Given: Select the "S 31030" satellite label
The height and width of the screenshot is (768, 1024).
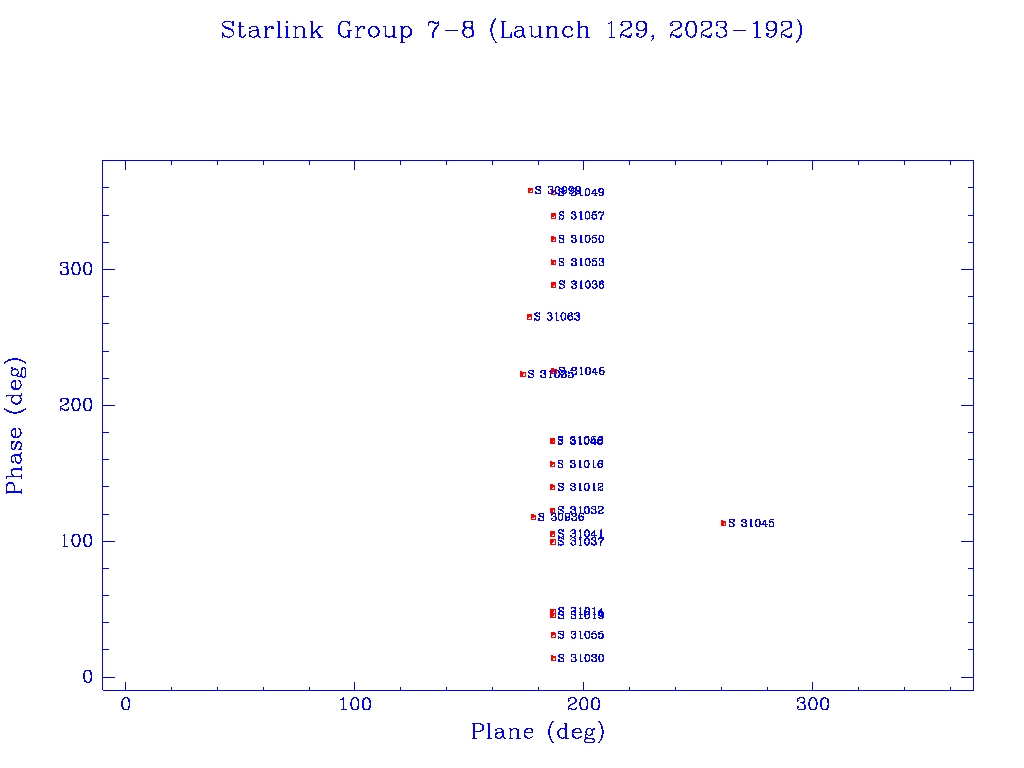Looking at the screenshot, I should click(581, 659).
